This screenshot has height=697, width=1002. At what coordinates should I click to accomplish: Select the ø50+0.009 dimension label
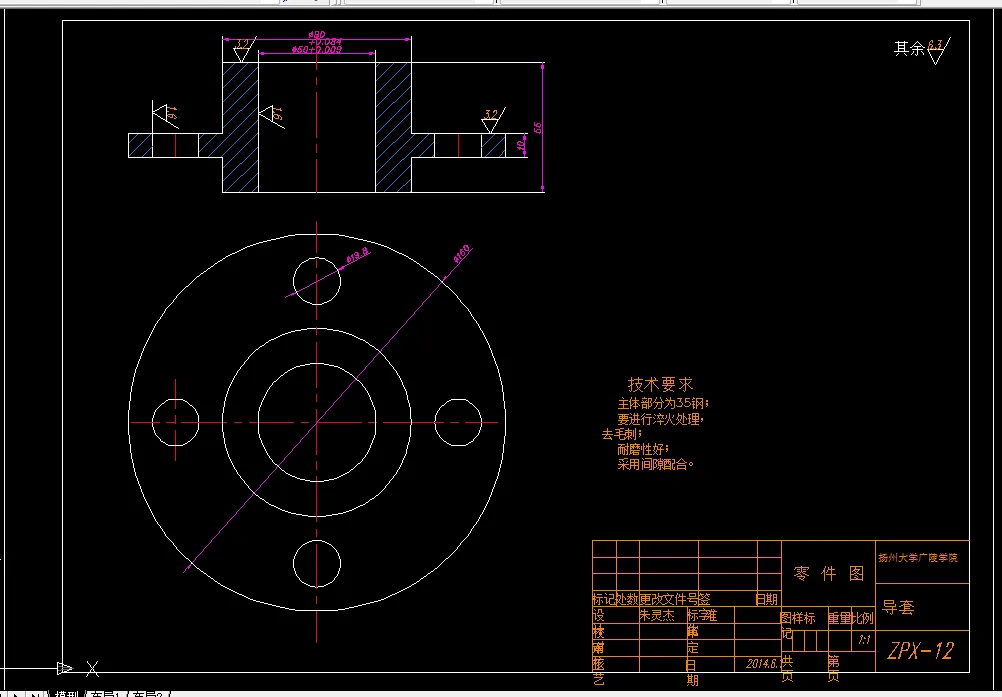(x=316, y=49)
